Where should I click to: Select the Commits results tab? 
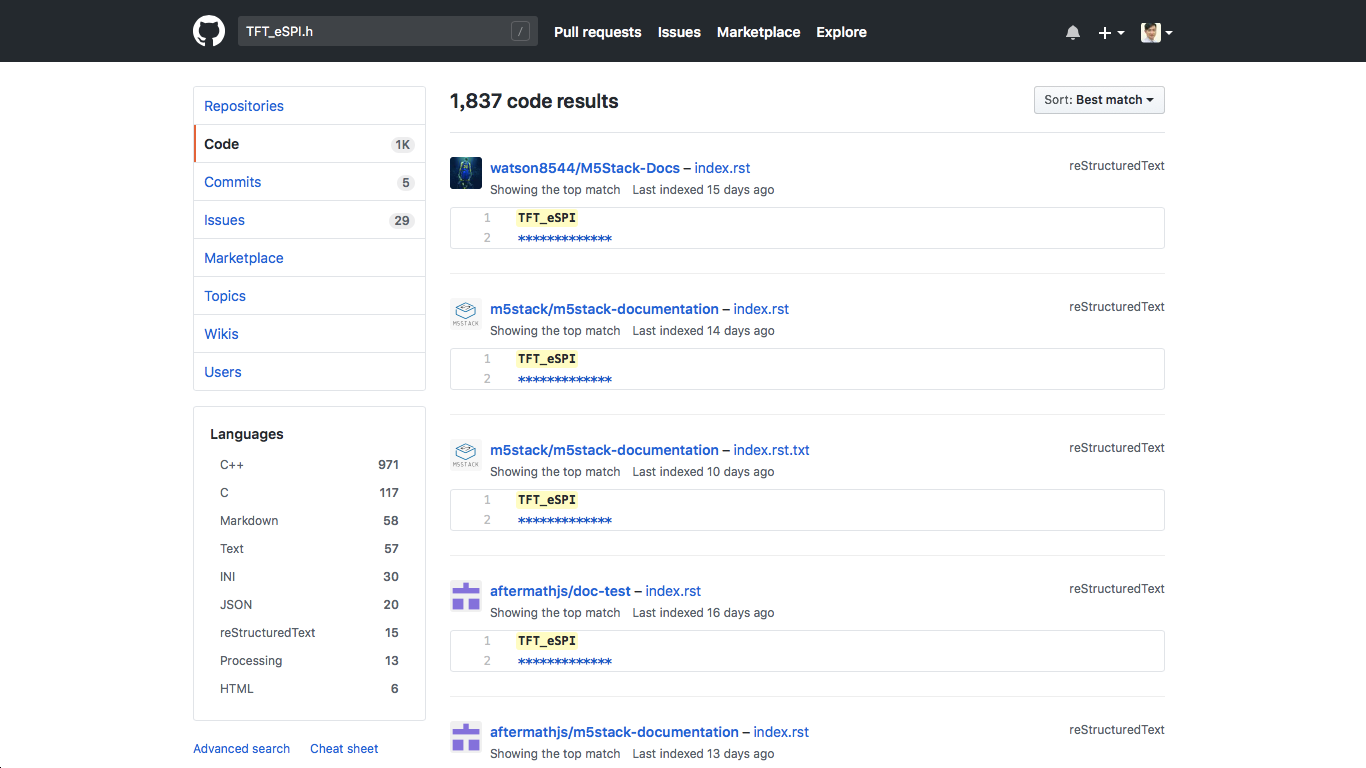233,182
